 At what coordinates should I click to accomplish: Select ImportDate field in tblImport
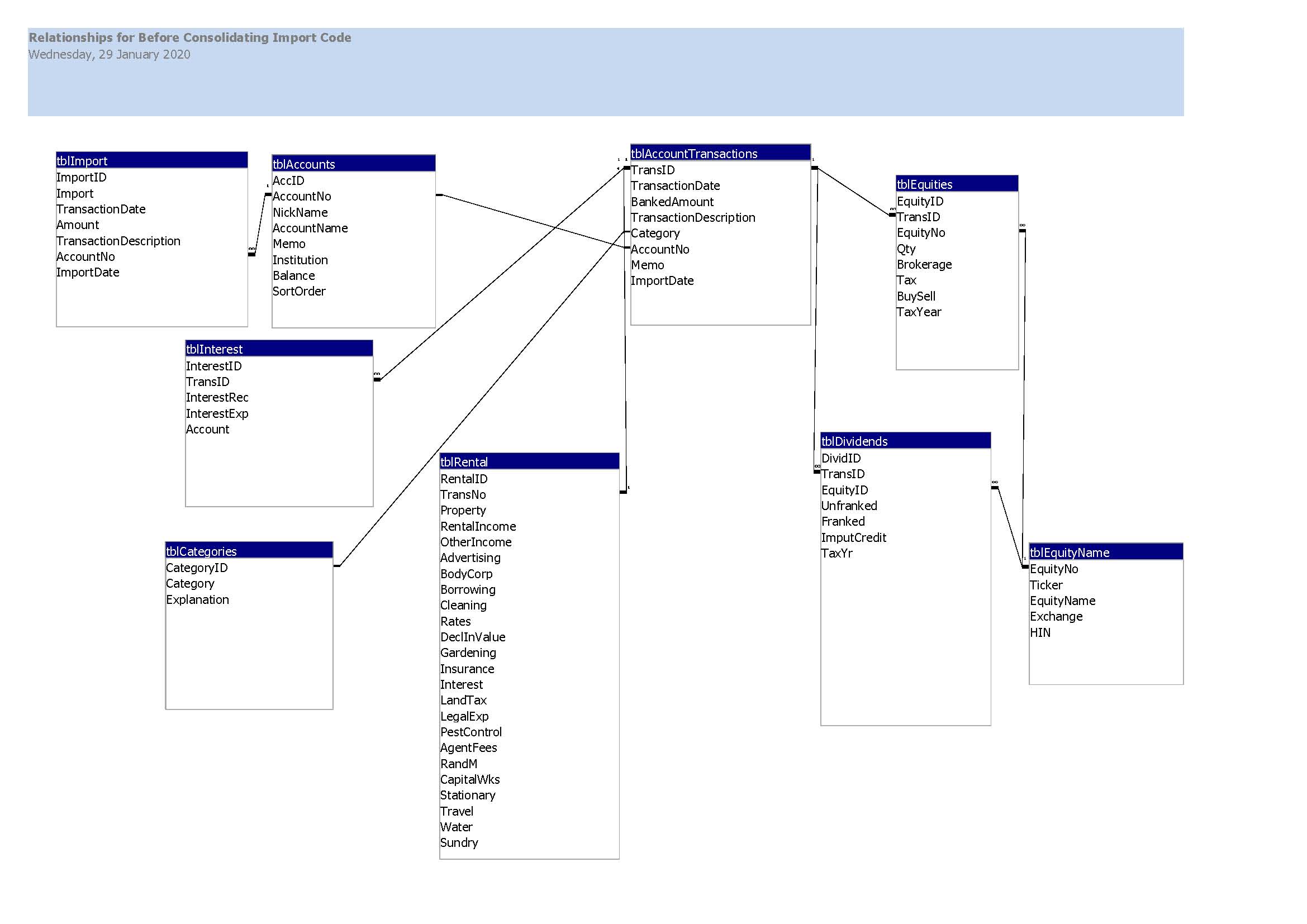coord(88,273)
